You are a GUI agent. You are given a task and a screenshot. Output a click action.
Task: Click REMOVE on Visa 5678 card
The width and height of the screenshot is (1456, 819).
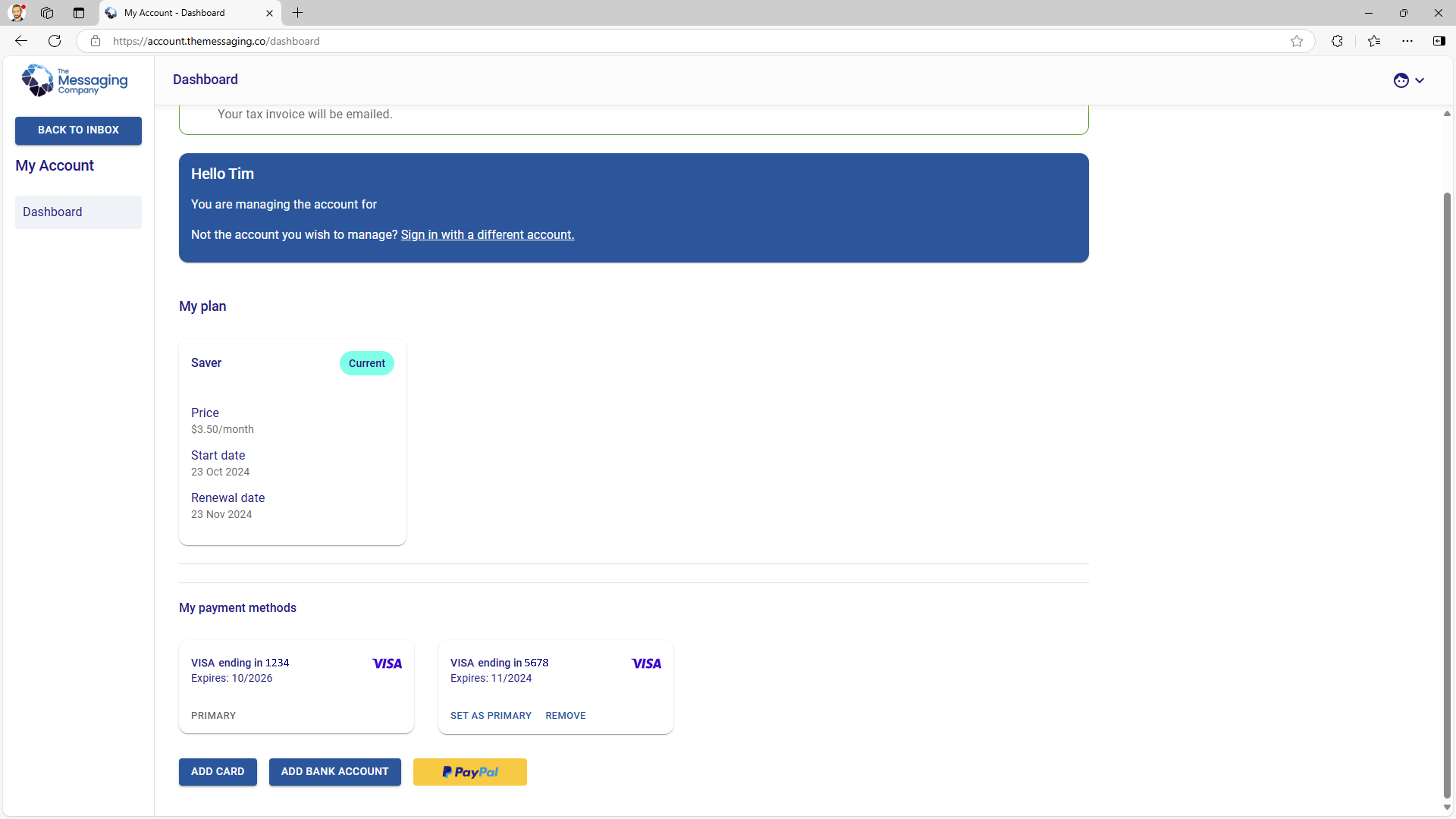pos(565,715)
